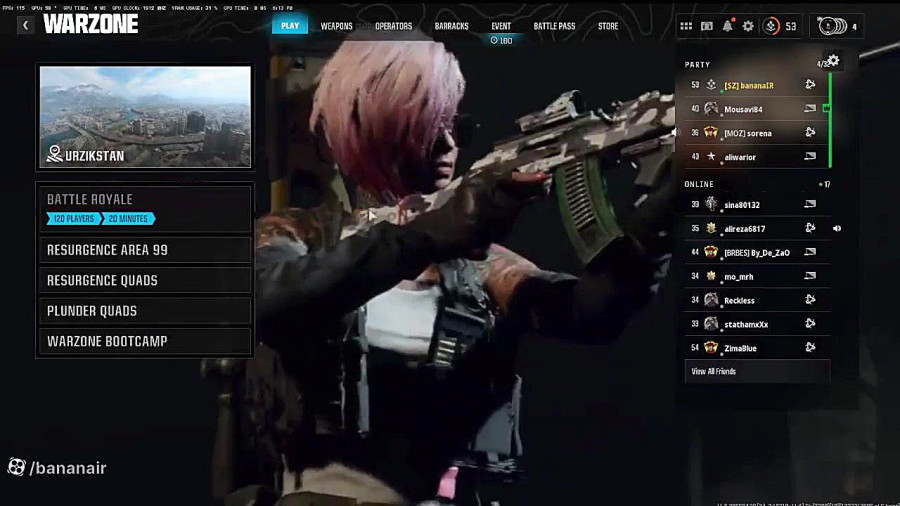This screenshot has height=506, width=900.
Task: Click the URZIKSTAN map thumbnail
Action: pyautogui.click(x=145, y=116)
